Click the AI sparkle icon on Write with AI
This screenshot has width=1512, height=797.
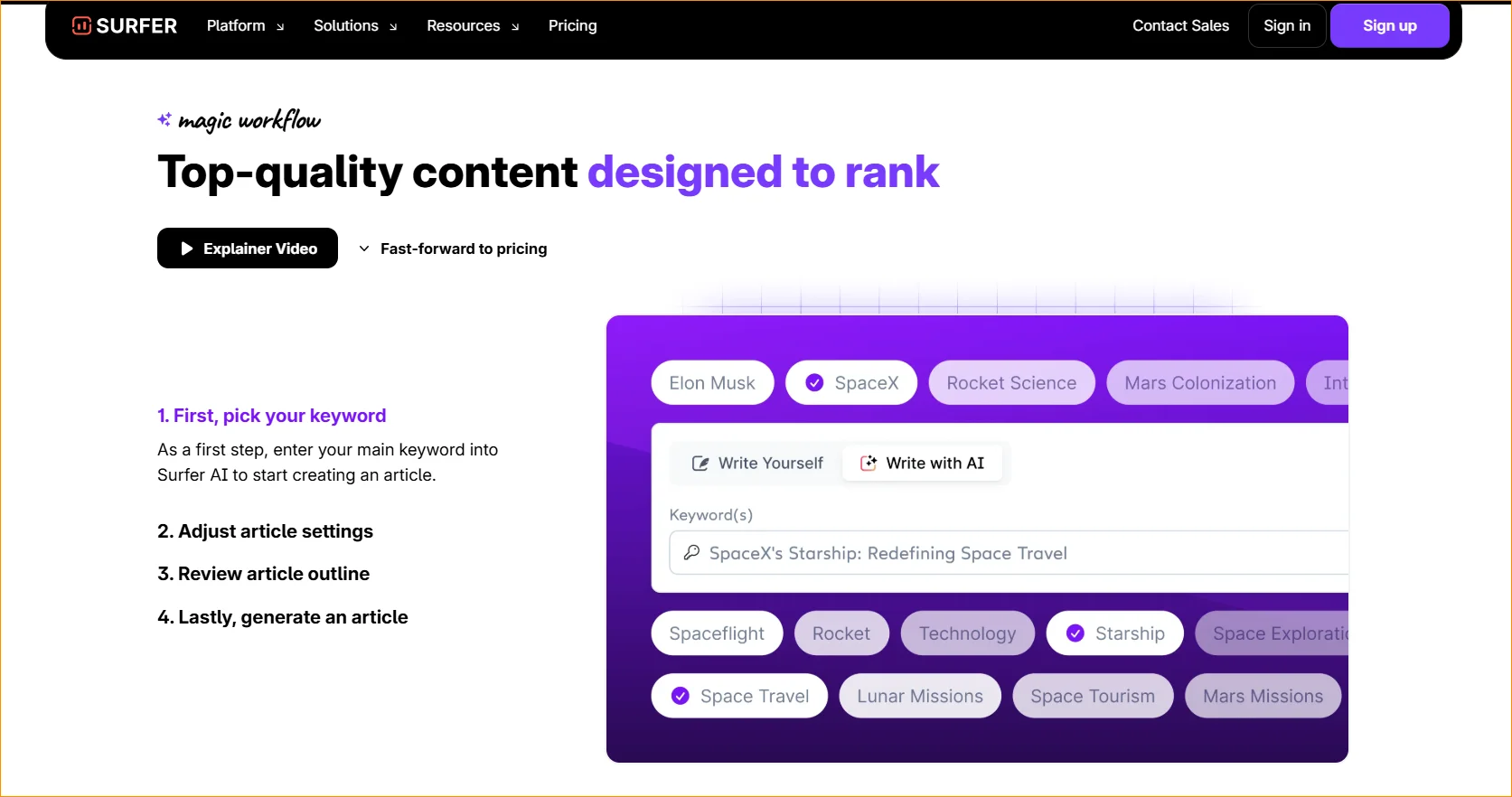(869, 464)
